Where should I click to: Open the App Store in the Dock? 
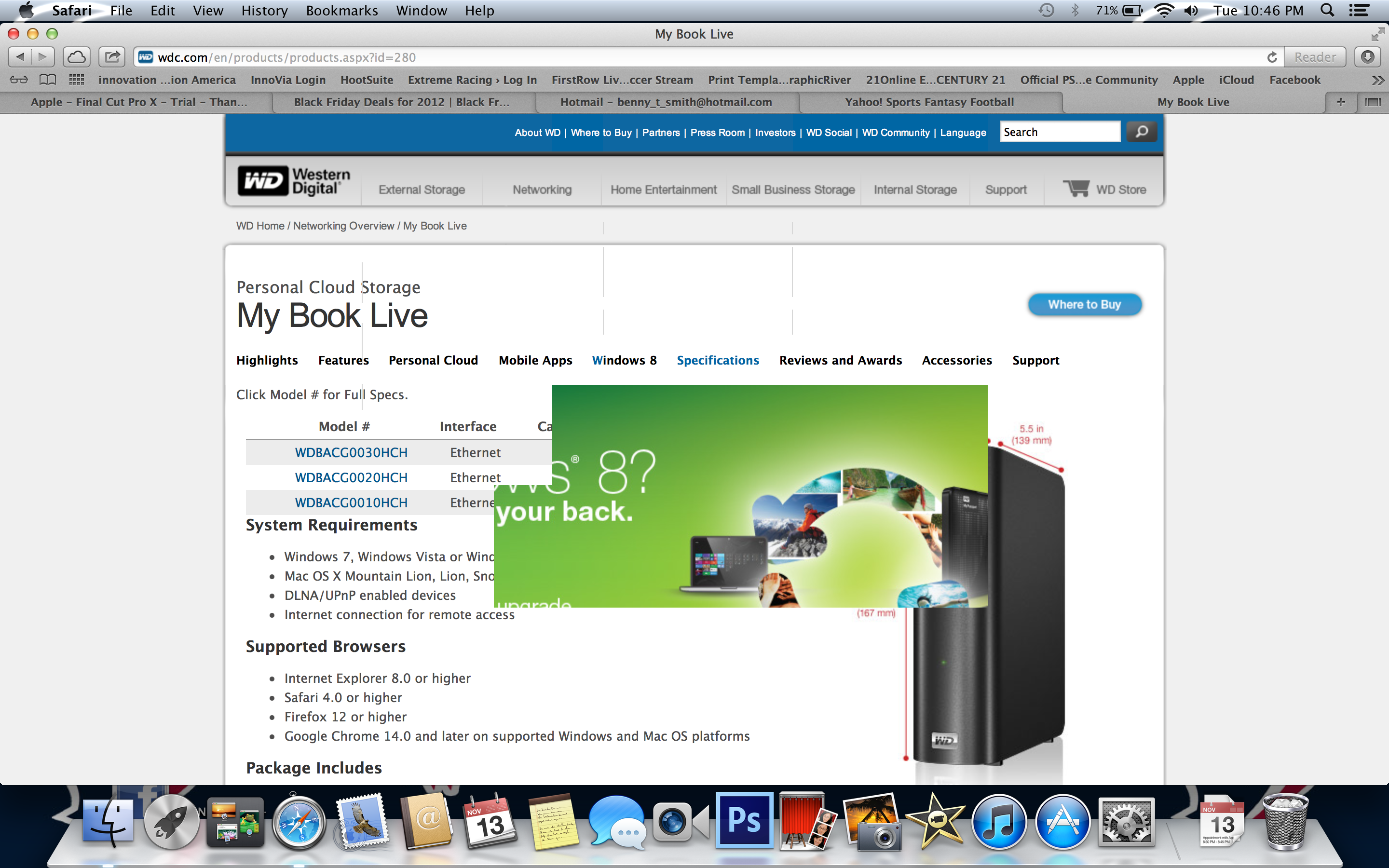(x=1062, y=823)
